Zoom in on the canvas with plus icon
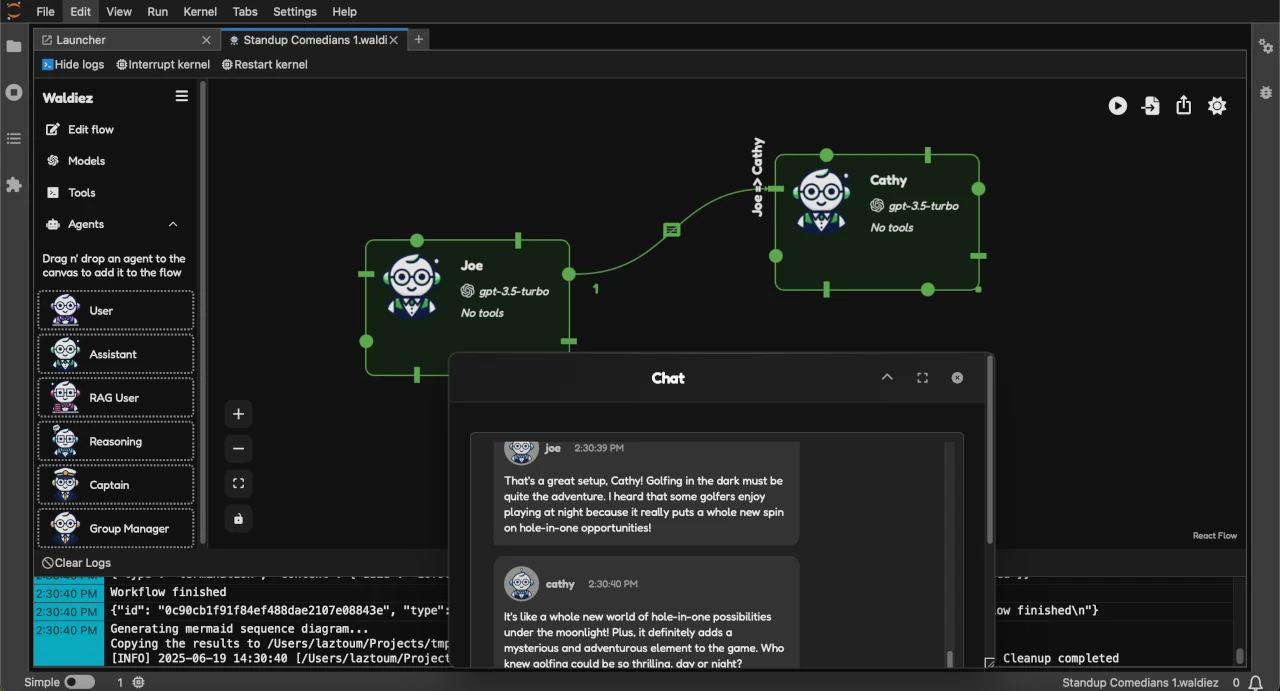Viewport: 1280px width, 691px height. click(238, 413)
